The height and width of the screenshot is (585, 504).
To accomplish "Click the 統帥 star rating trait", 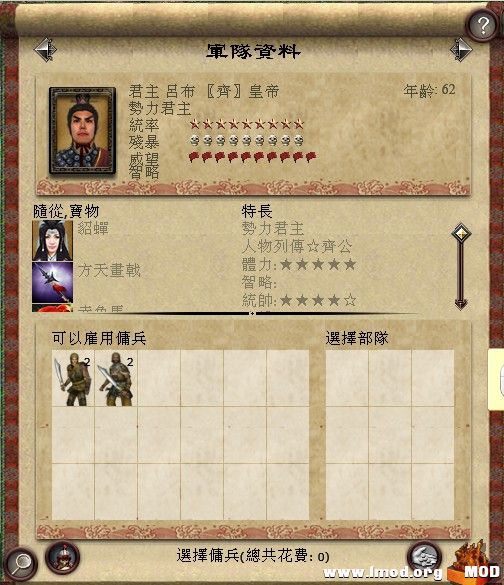I will click(299, 300).
